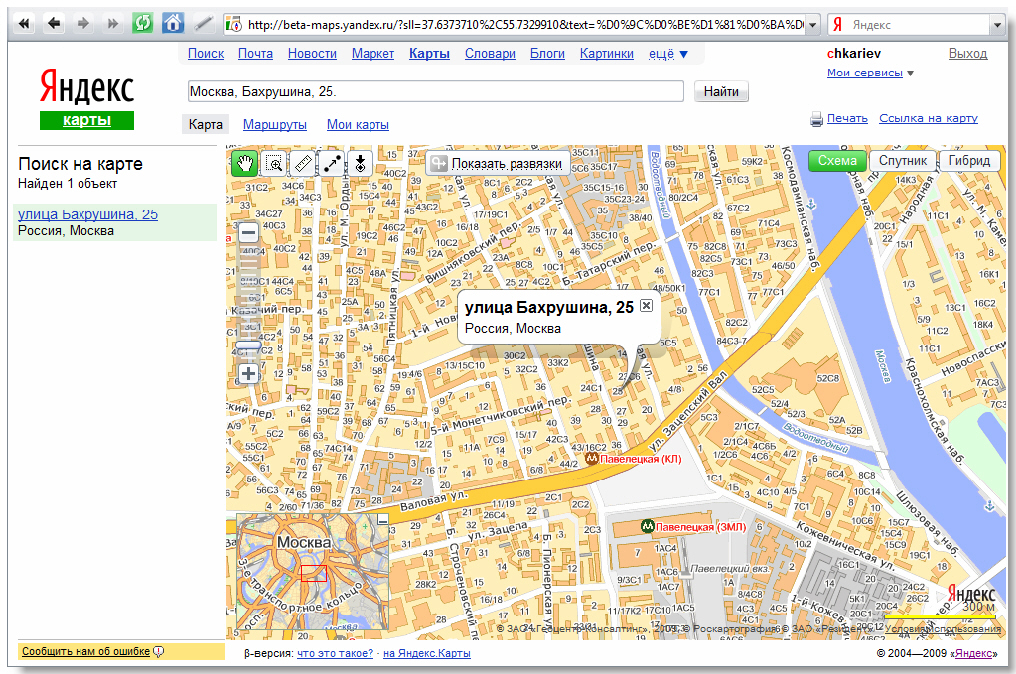
Task: Go to the browser home page
Action: 172,24
